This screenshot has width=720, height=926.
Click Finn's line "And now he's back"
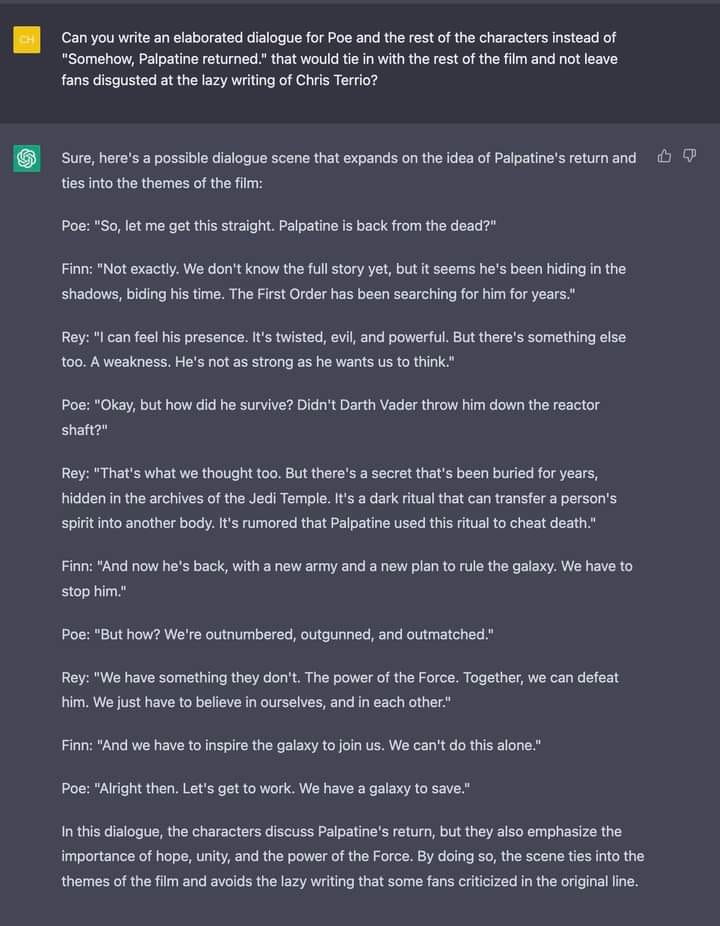coord(346,578)
